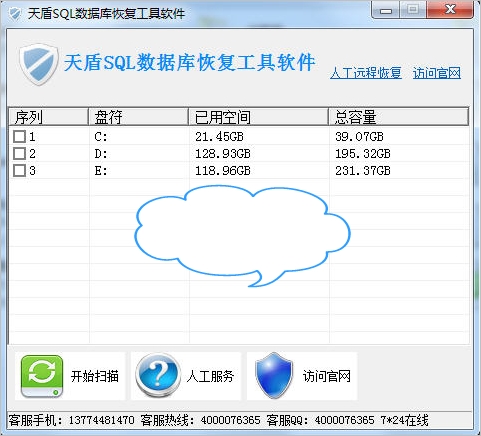The image size is (481, 436).
Task: Minimize the window
Action: tap(386, 10)
